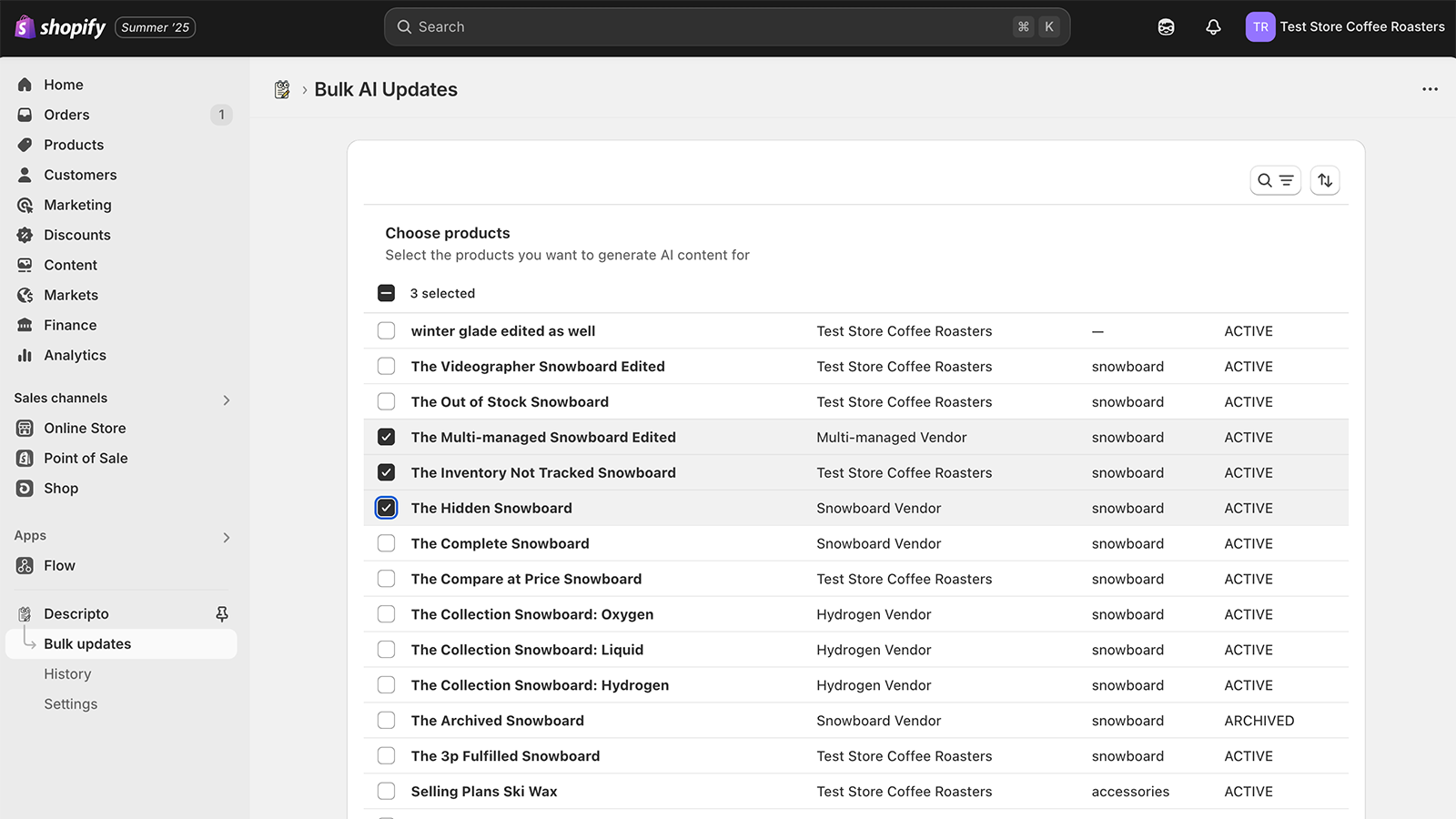Screen dimensions: 1456x819
Task: Expand the Apps section chevron
Action: point(227,538)
